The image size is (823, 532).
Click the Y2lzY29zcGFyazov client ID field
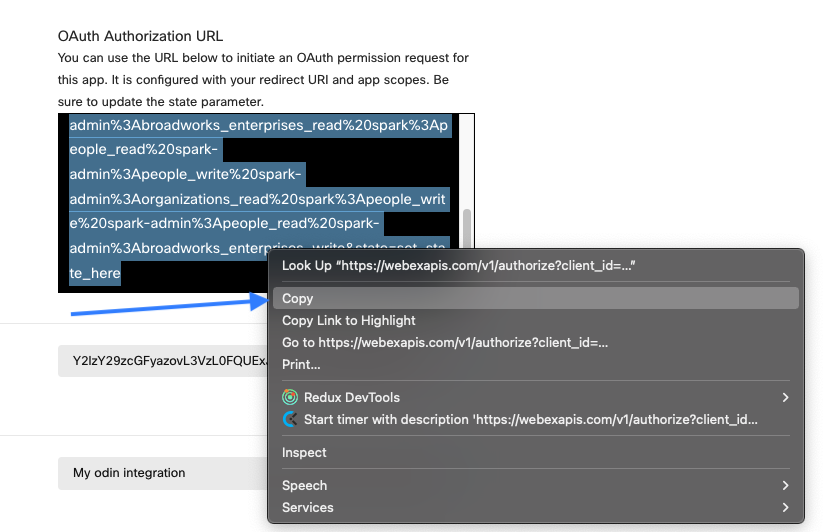coord(163,361)
